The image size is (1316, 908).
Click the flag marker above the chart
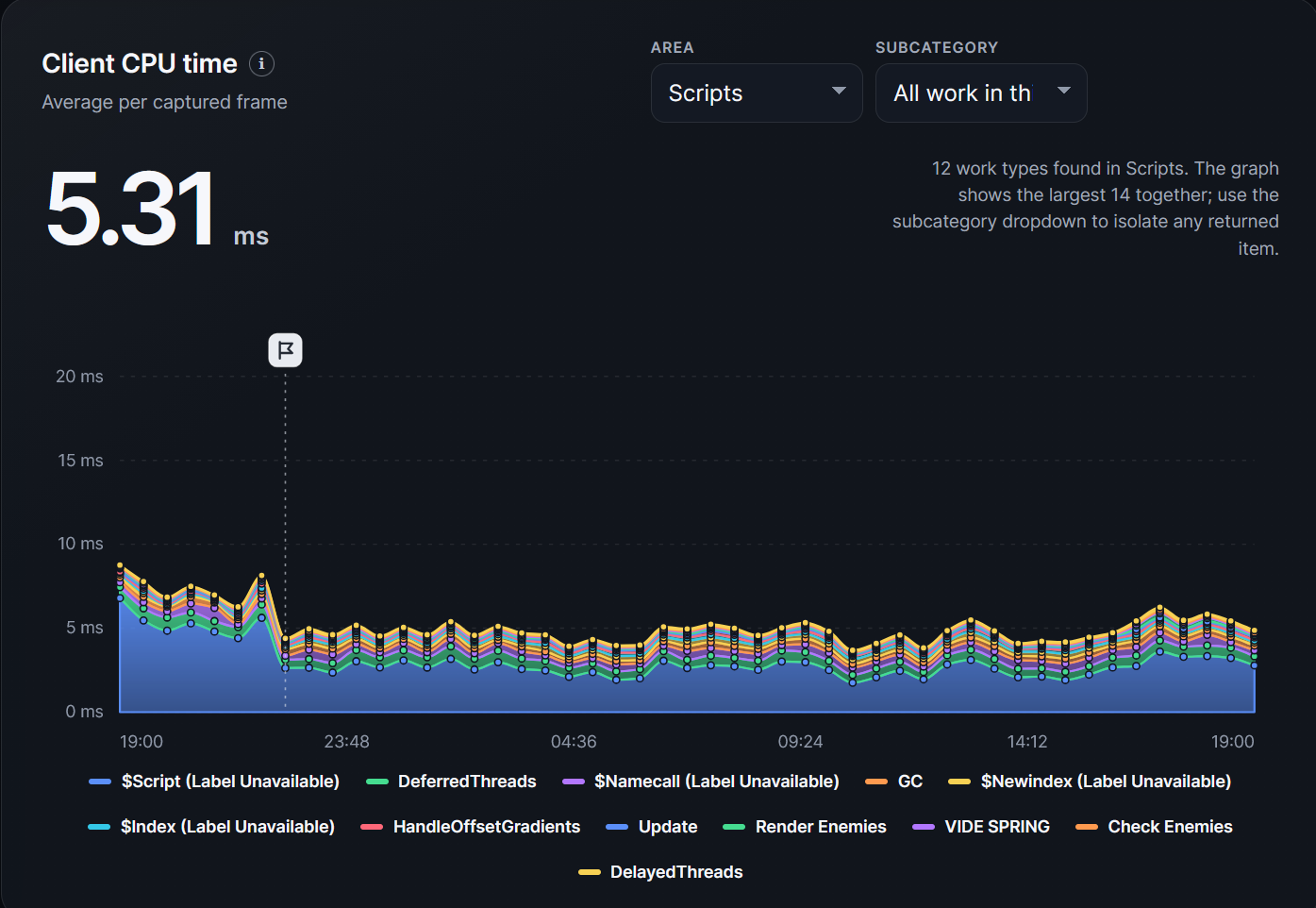(x=285, y=350)
